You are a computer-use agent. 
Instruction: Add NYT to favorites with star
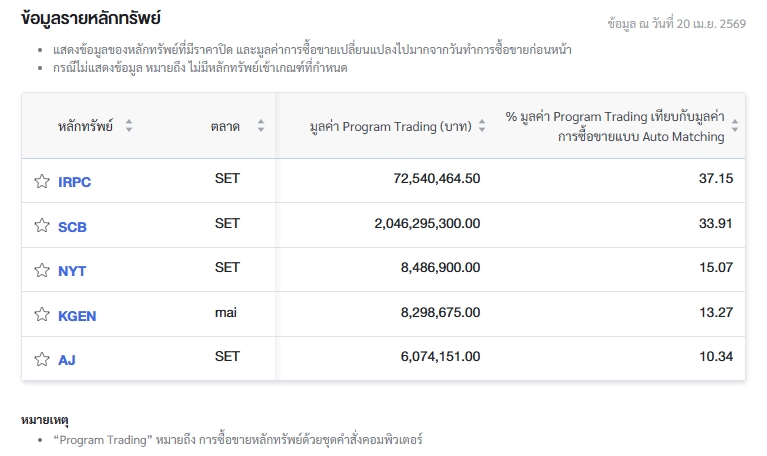(42, 270)
